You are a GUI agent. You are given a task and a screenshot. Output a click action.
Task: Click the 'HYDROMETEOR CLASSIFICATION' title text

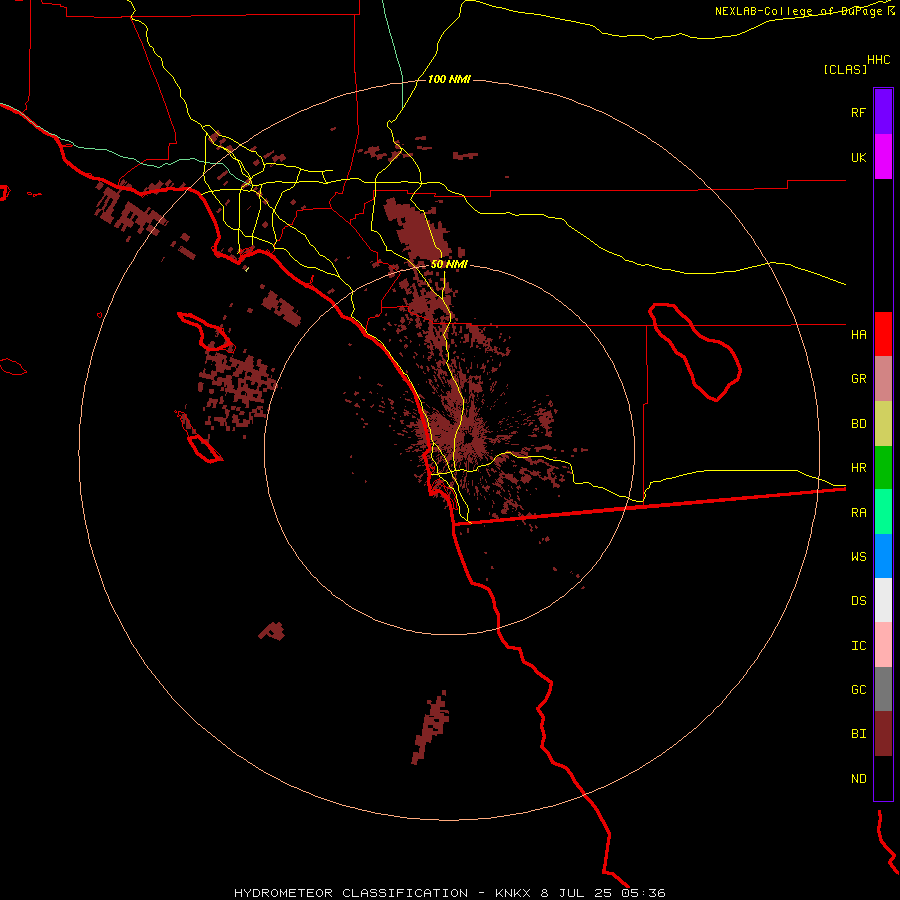[351, 893]
